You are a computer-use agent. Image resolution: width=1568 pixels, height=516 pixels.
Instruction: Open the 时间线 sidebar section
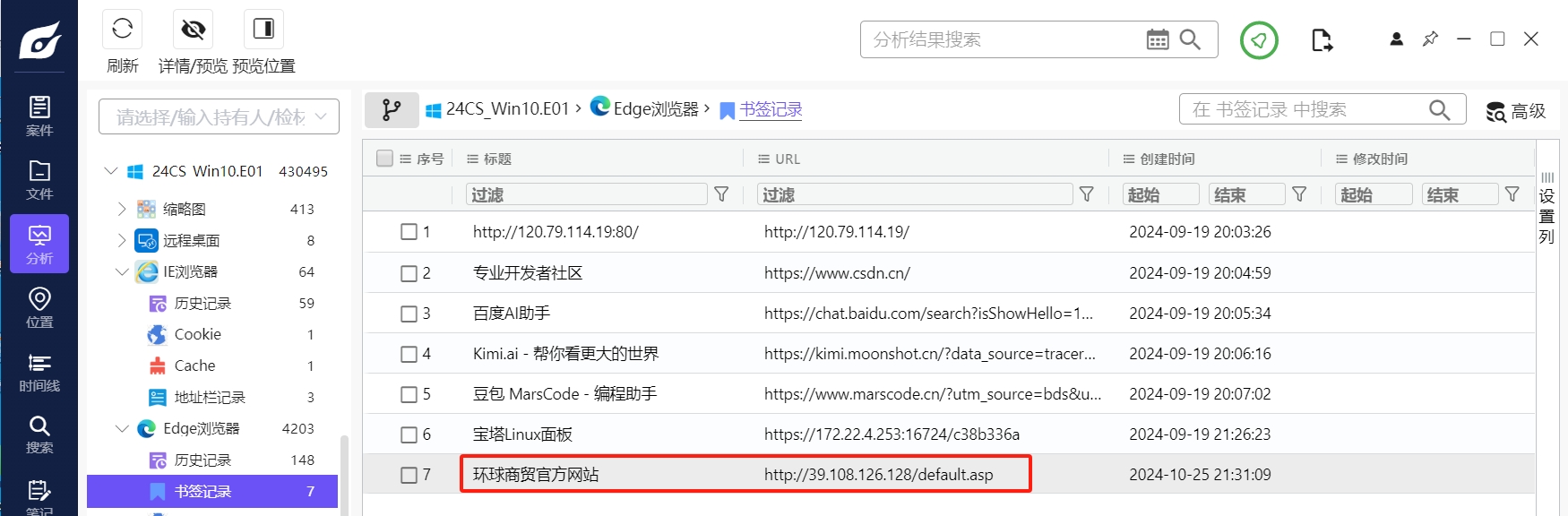click(x=39, y=372)
